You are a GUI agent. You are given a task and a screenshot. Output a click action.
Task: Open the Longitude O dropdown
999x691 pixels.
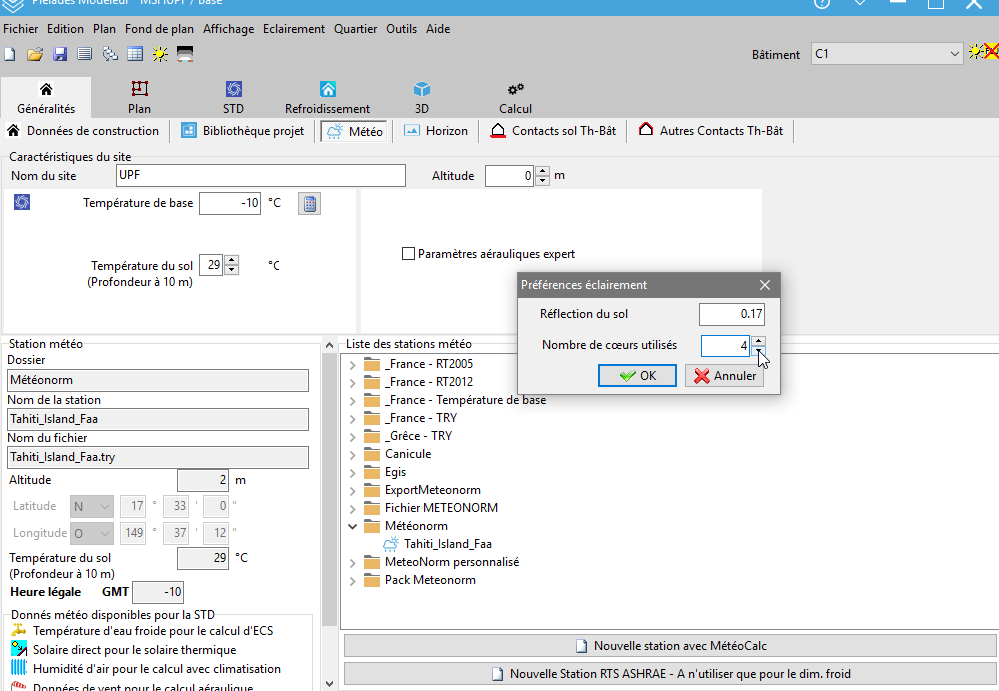(92, 533)
